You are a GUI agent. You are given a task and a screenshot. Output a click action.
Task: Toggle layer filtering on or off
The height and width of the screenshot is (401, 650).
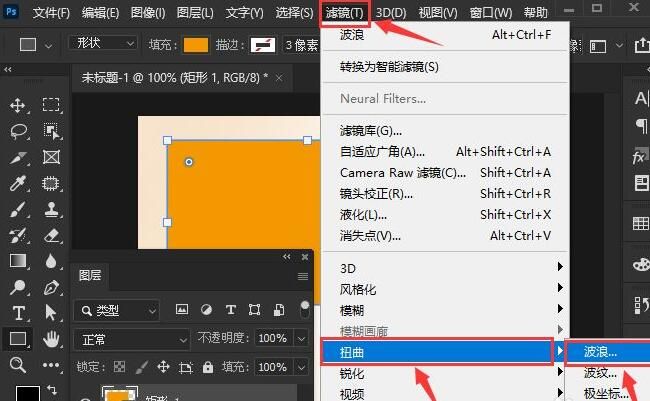click(x=305, y=309)
